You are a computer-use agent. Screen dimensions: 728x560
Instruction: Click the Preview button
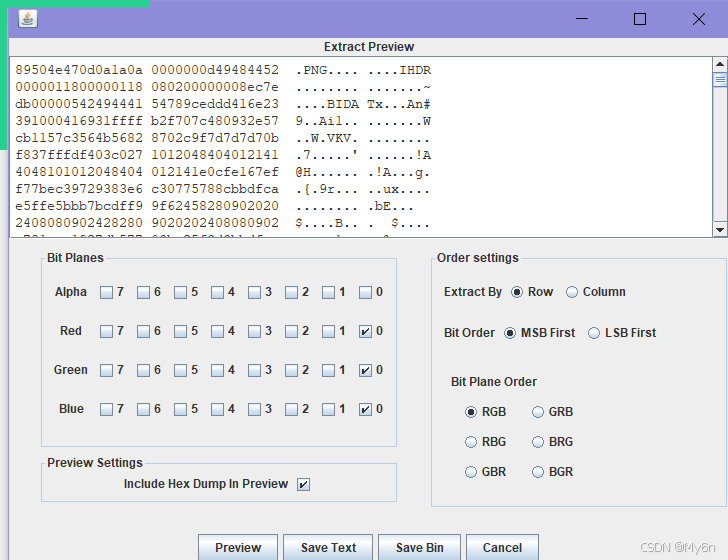pos(238,547)
